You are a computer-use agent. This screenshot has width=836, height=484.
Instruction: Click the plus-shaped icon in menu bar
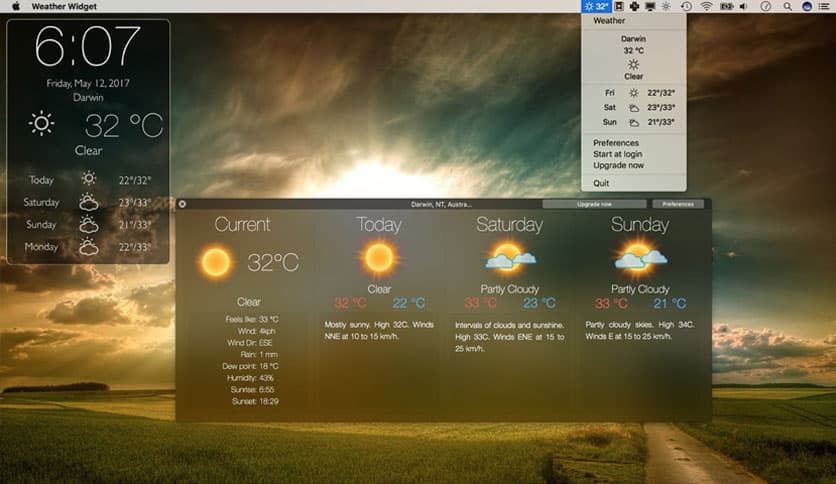(634, 6)
